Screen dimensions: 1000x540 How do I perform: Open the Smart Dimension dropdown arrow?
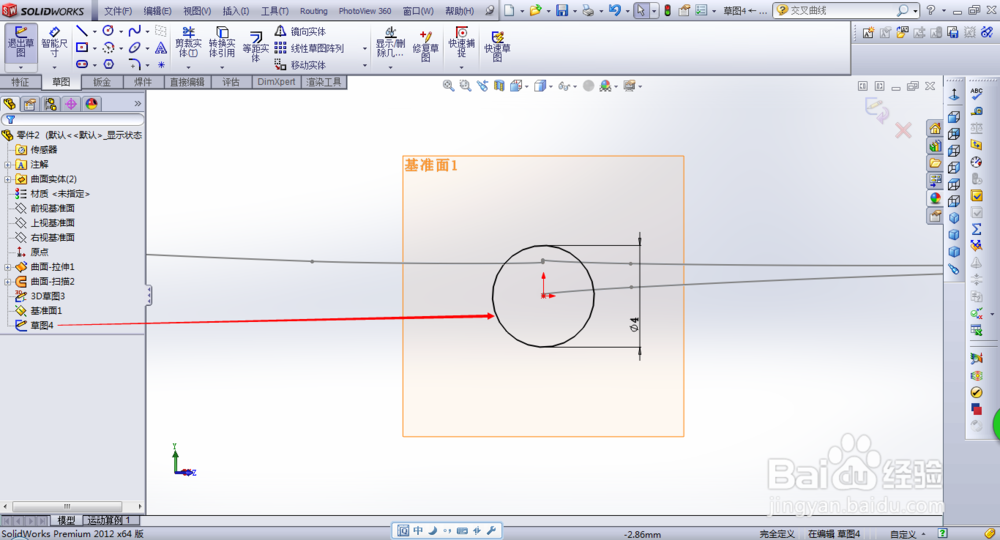(54, 67)
